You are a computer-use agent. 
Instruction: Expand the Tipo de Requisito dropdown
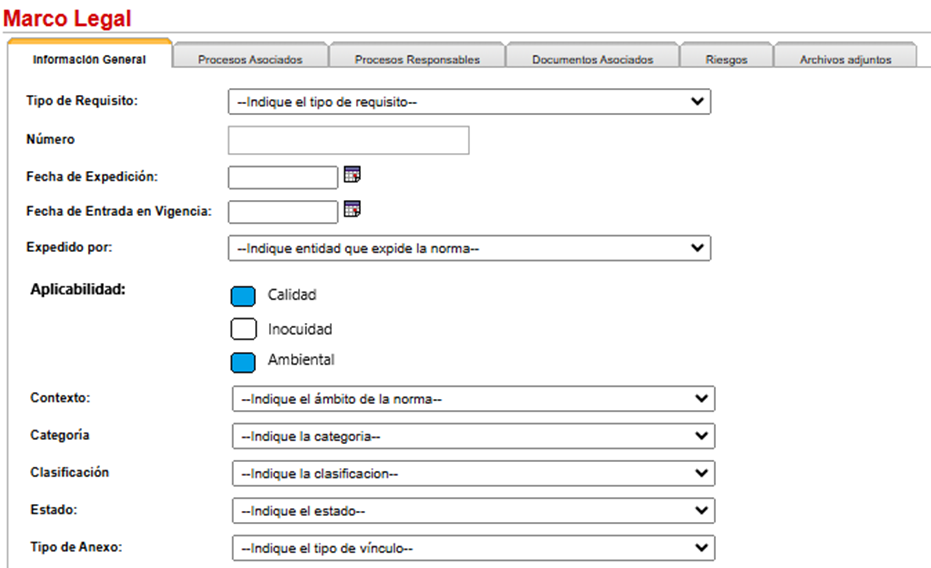click(x=469, y=101)
